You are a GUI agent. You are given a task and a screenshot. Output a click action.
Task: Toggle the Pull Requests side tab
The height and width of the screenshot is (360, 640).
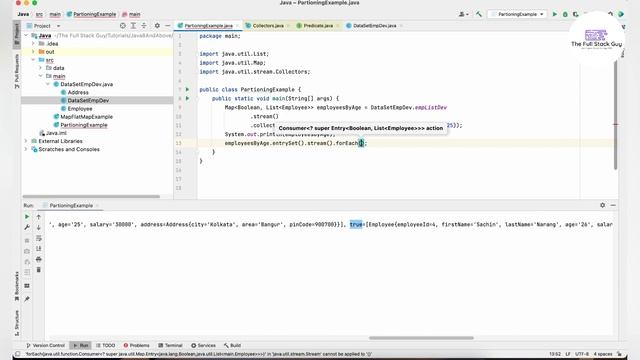click(x=17, y=71)
